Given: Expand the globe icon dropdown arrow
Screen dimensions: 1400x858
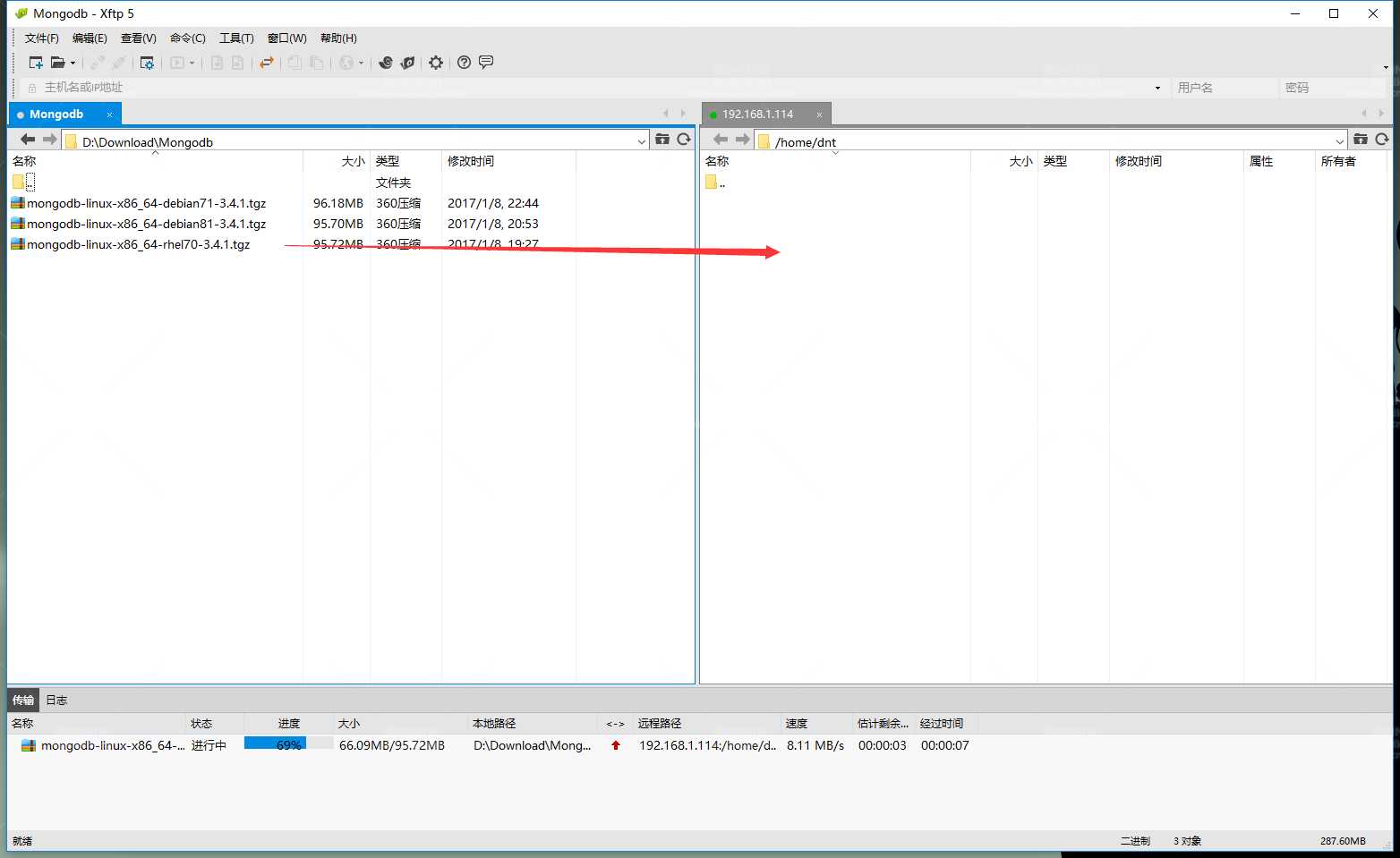Looking at the screenshot, I should 362,63.
